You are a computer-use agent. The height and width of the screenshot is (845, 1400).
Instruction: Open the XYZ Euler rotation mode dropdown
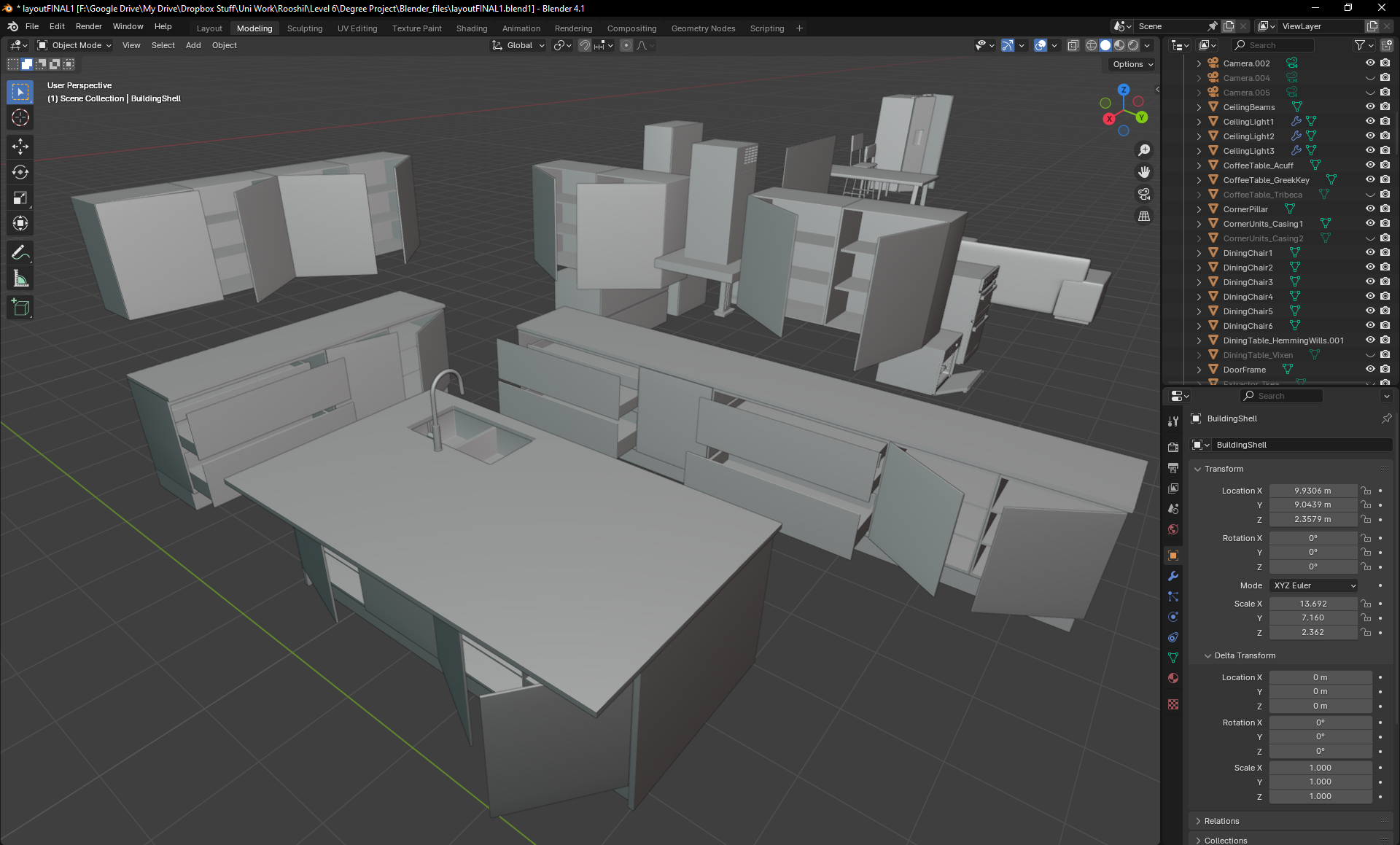coord(1314,585)
